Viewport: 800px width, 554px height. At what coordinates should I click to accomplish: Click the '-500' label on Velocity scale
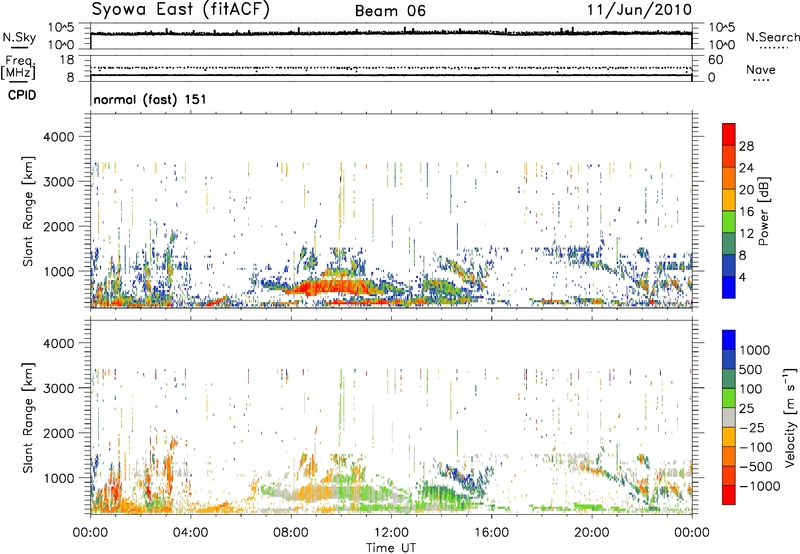click(x=756, y=467)
